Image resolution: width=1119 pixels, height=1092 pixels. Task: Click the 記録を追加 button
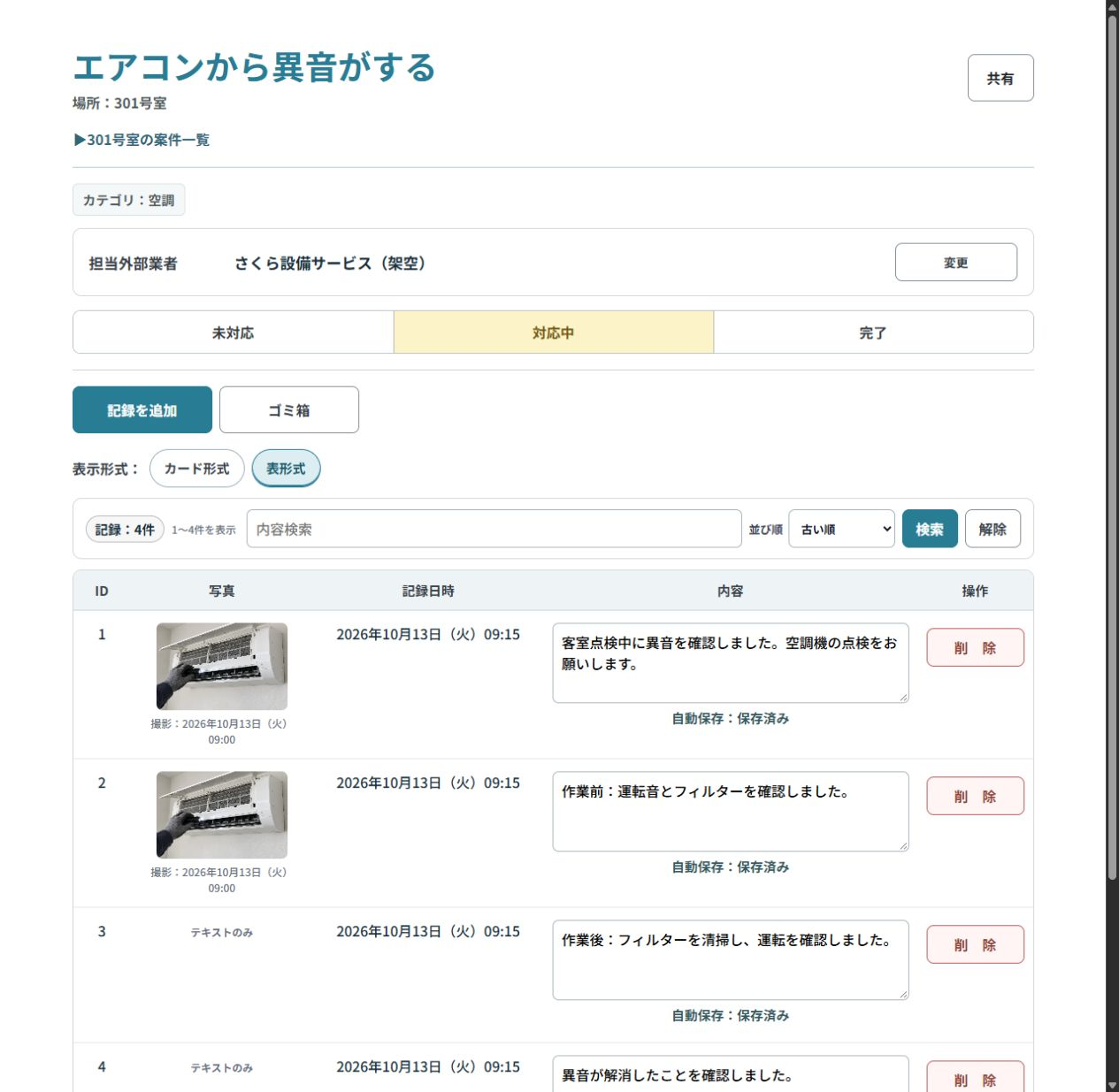(x=142, y=409)
